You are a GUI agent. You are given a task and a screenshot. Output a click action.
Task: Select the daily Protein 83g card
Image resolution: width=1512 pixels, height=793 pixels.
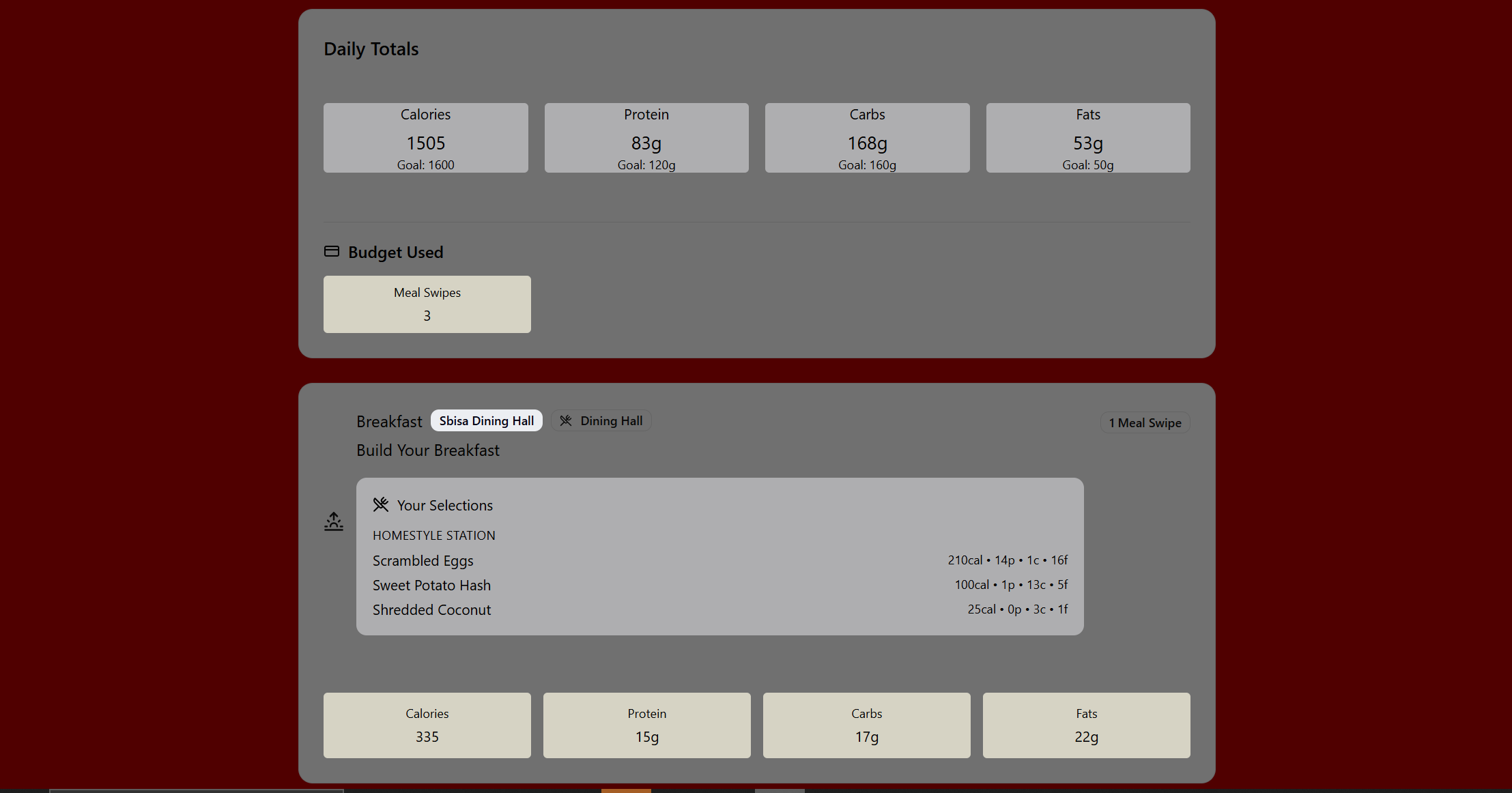coord(646,138)
